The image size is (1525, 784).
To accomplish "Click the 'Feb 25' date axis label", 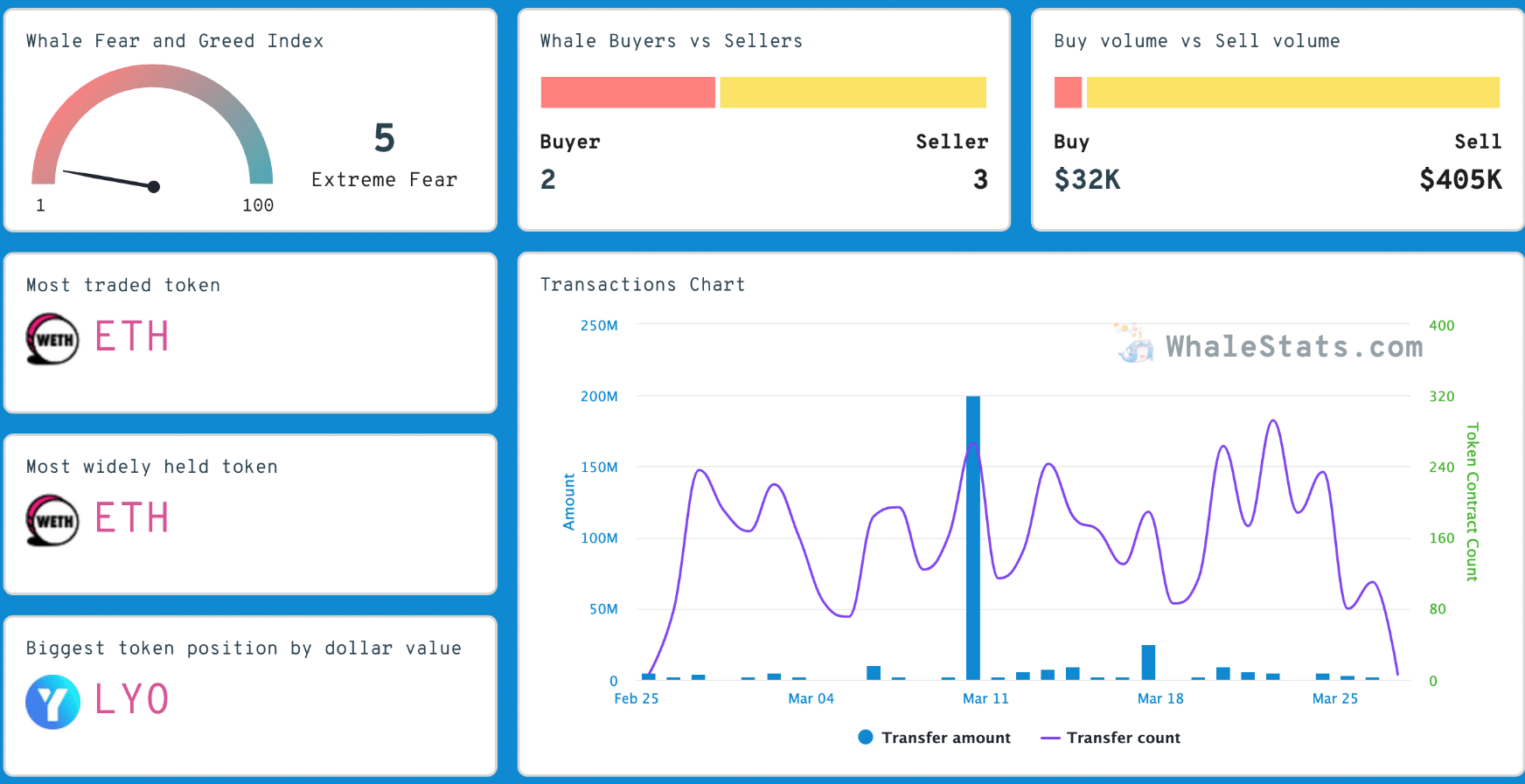I will pyautogui.click(x=637, y=698).
